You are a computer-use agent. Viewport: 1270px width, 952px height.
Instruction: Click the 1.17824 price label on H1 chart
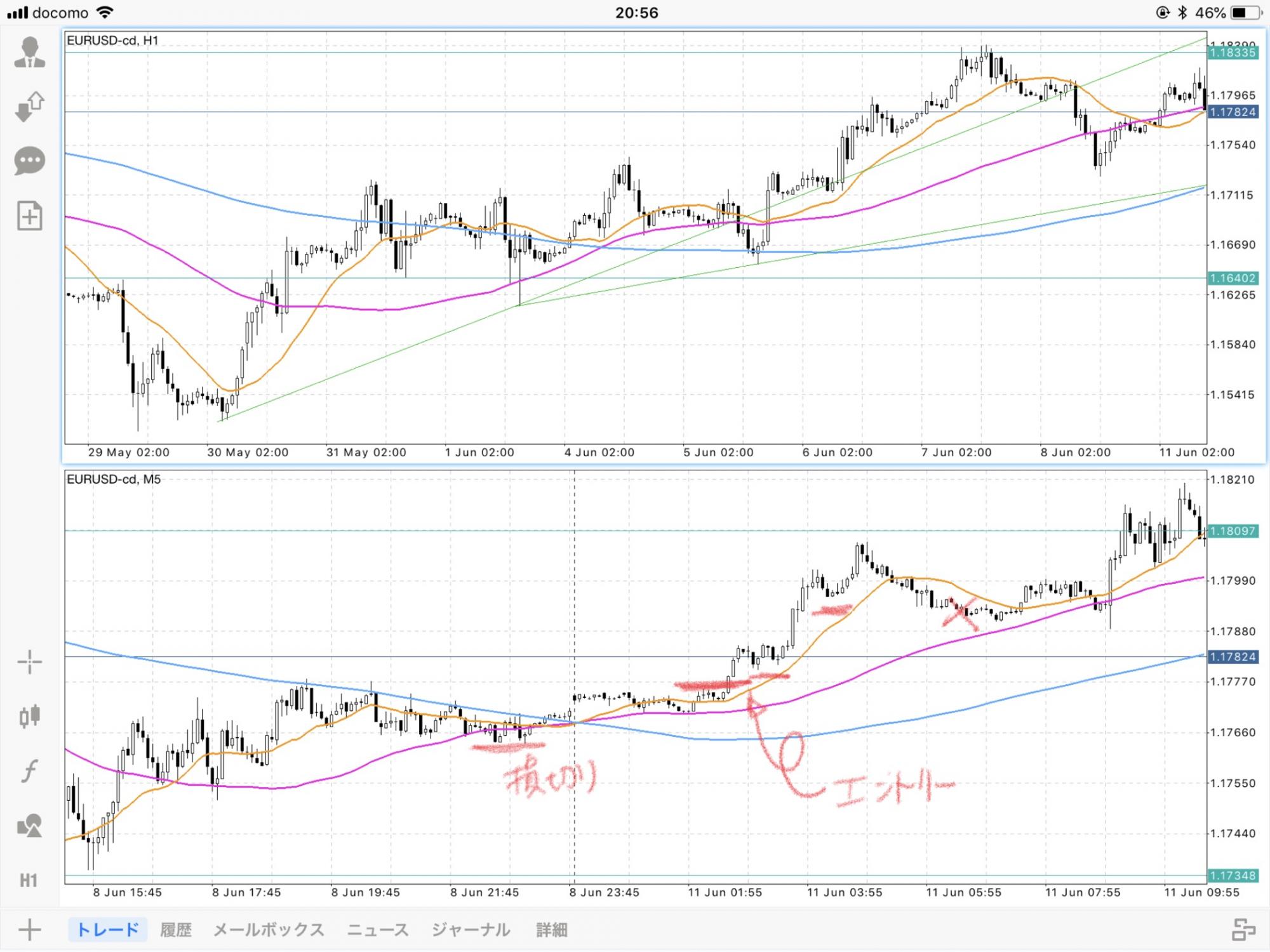click(1233, 112)
